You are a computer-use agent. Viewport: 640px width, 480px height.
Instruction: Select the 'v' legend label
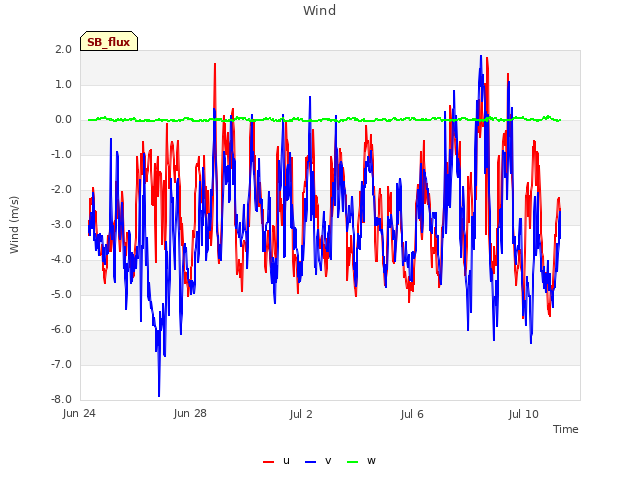click(328, 461)
